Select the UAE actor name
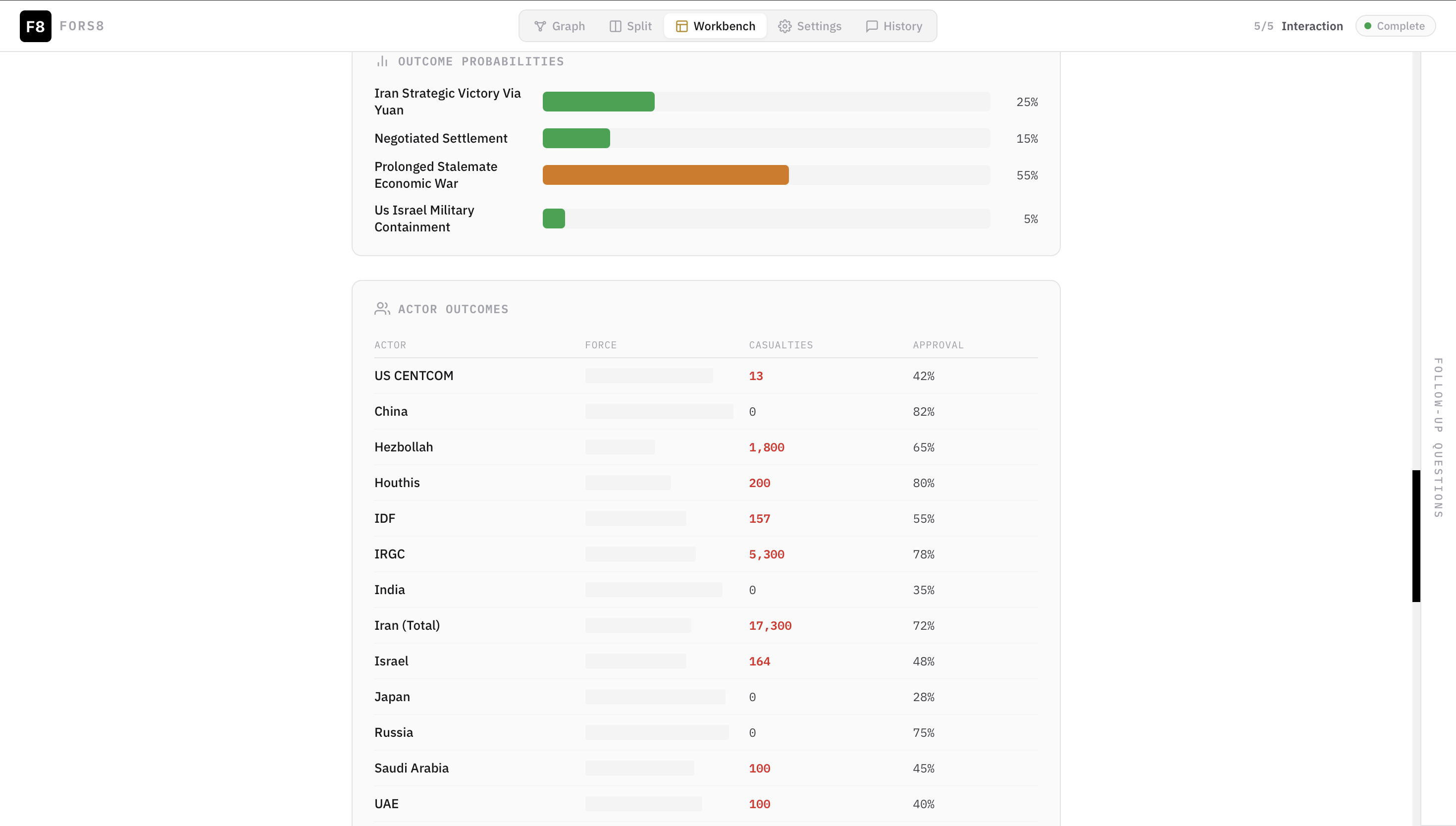The width and height of the screenshot is (1456, 826). click(387, 804)
